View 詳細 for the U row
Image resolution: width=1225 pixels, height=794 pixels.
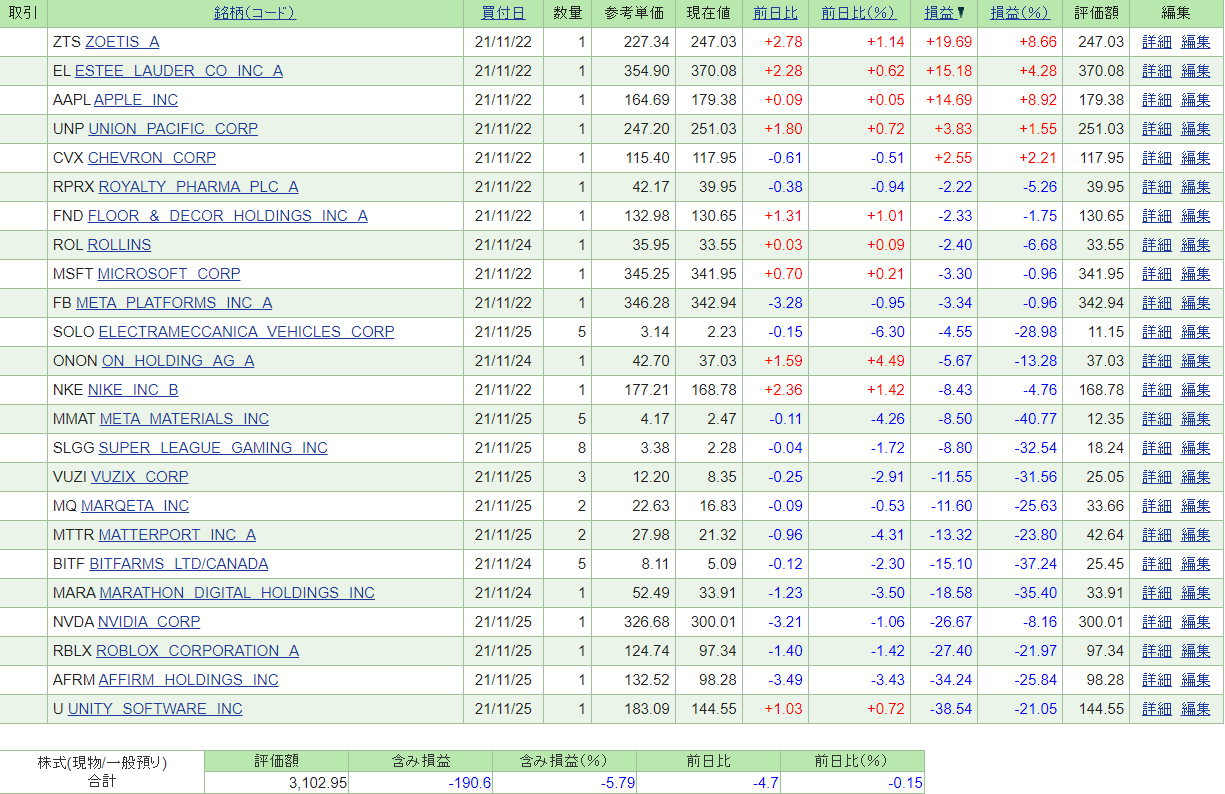click(1157, 709)
